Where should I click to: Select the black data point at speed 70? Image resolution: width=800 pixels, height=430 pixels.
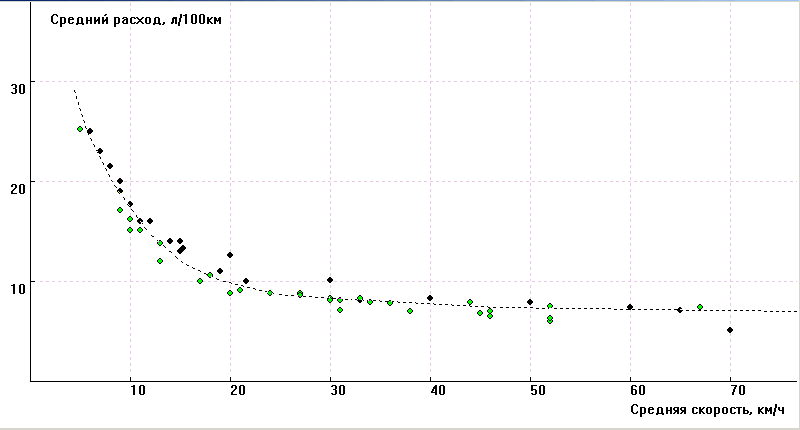pyautogui.click(x=730, y=330)
